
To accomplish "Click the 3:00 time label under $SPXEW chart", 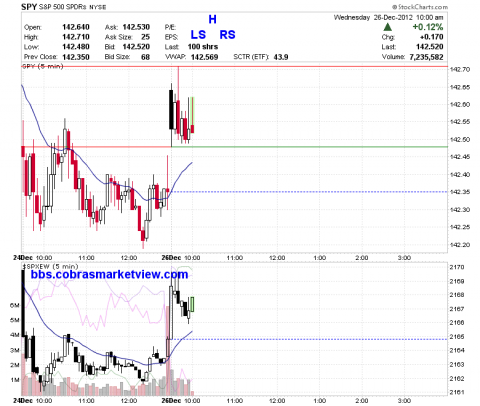I will pyautogui.click(x=404, y=400).
